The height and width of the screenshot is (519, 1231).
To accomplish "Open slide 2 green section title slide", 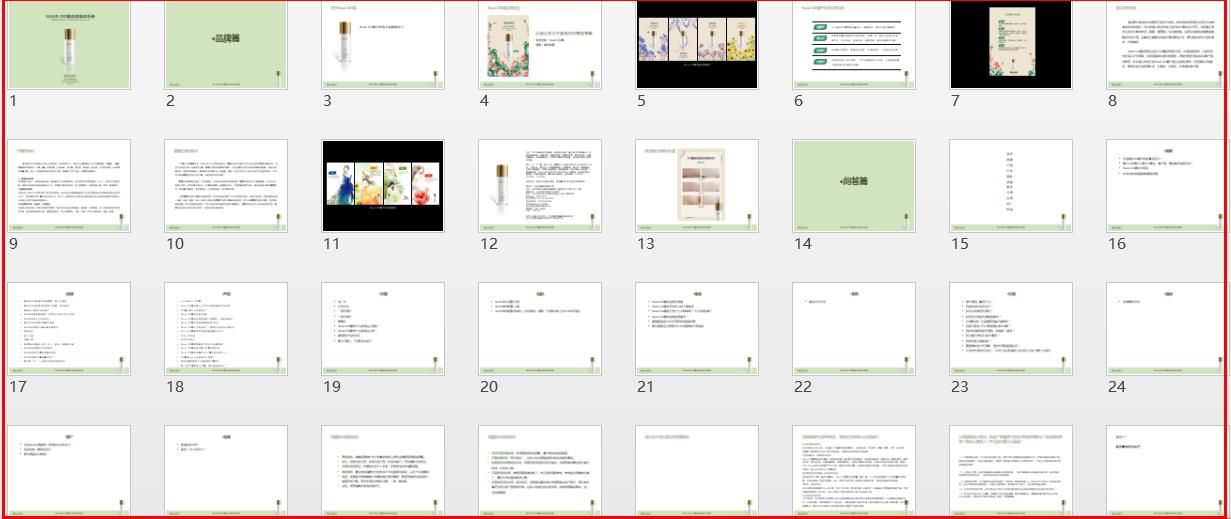I will click(226, 46).
